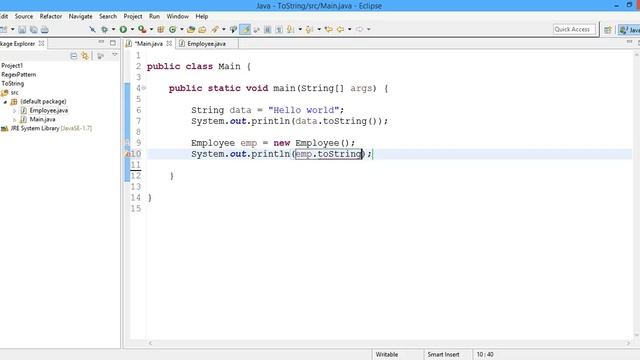Toggle Skip All Breakpoints
640x360 pixels.
93,29
